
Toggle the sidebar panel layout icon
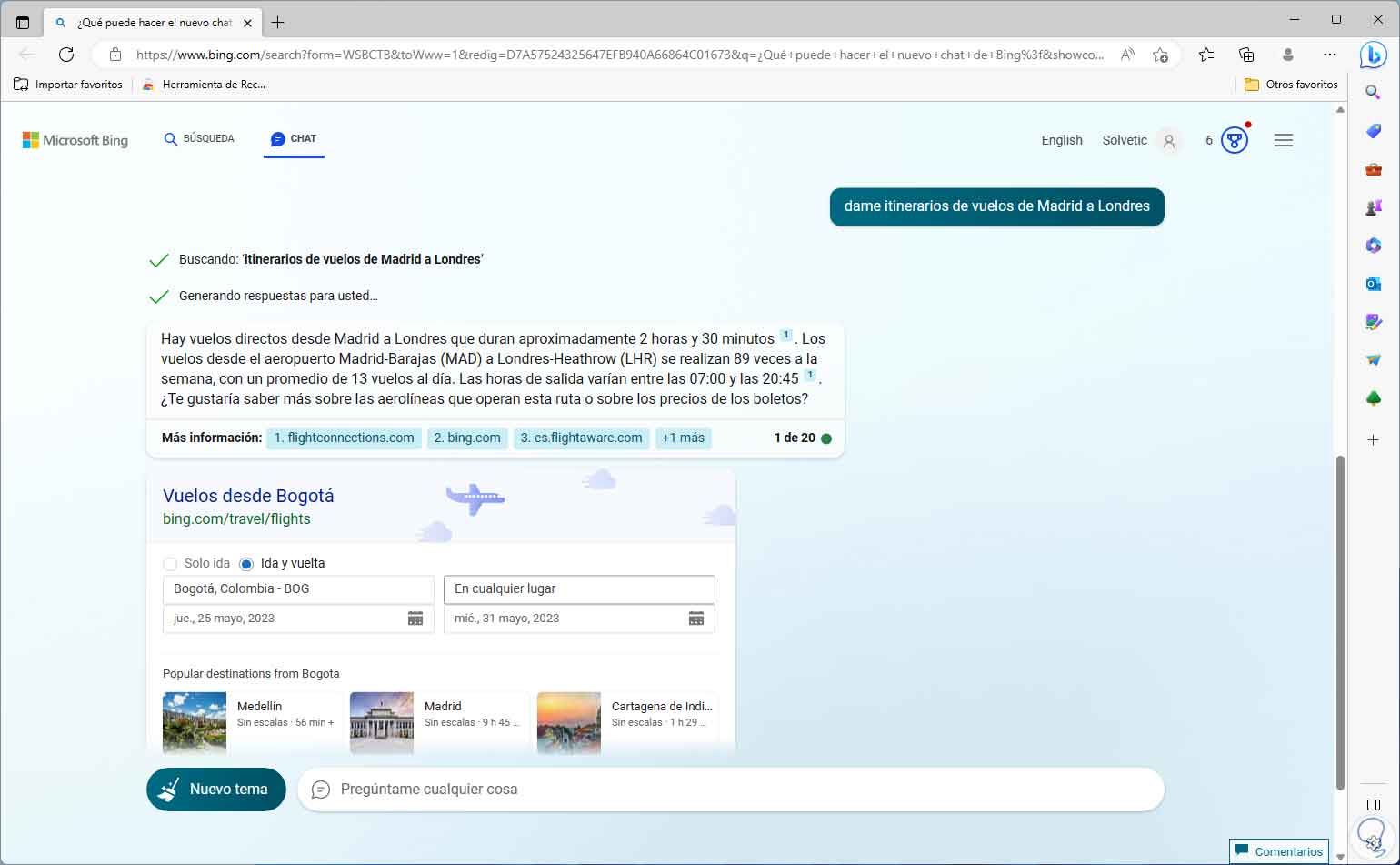pyautogui.click(x=1373, y=805)
